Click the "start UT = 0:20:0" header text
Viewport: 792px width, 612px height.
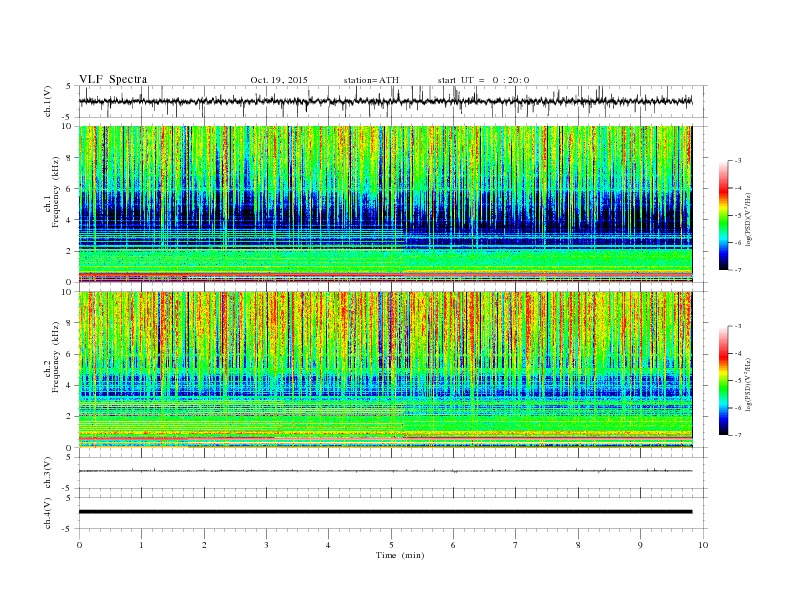483,80
